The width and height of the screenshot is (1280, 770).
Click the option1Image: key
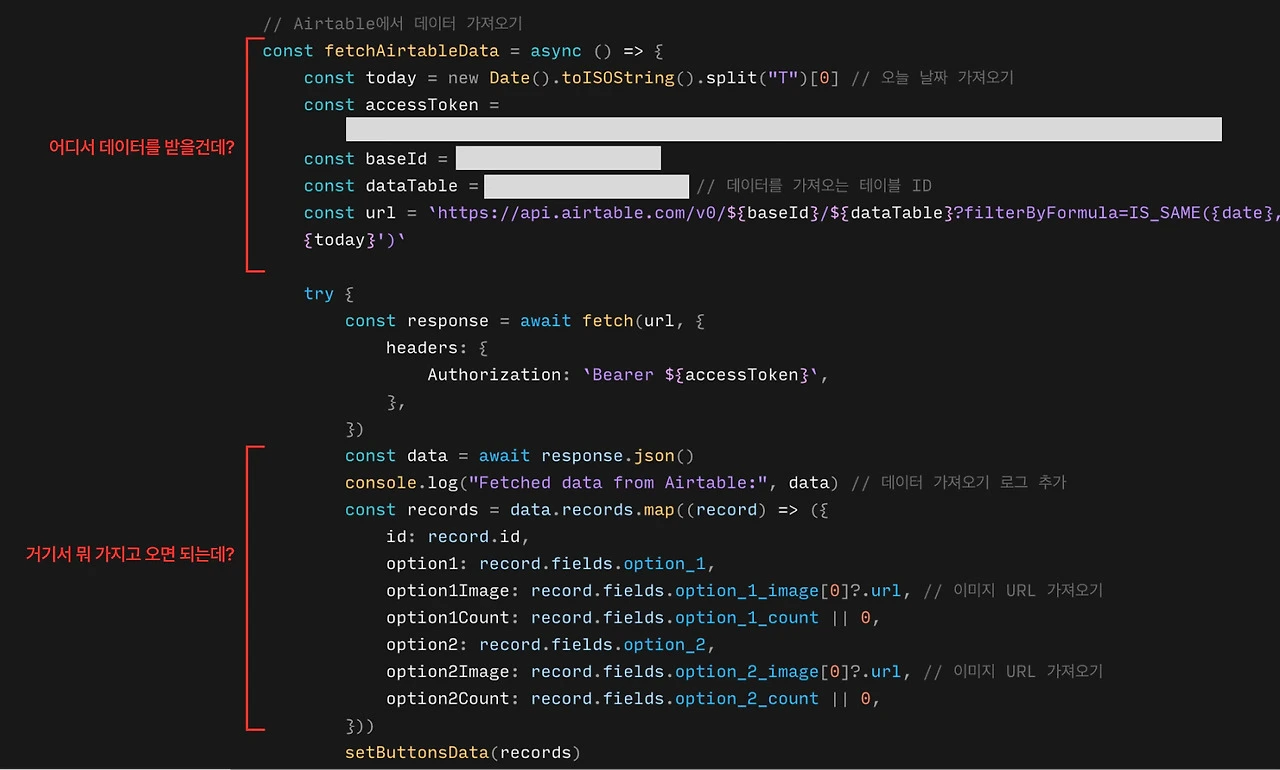(453, 591)
